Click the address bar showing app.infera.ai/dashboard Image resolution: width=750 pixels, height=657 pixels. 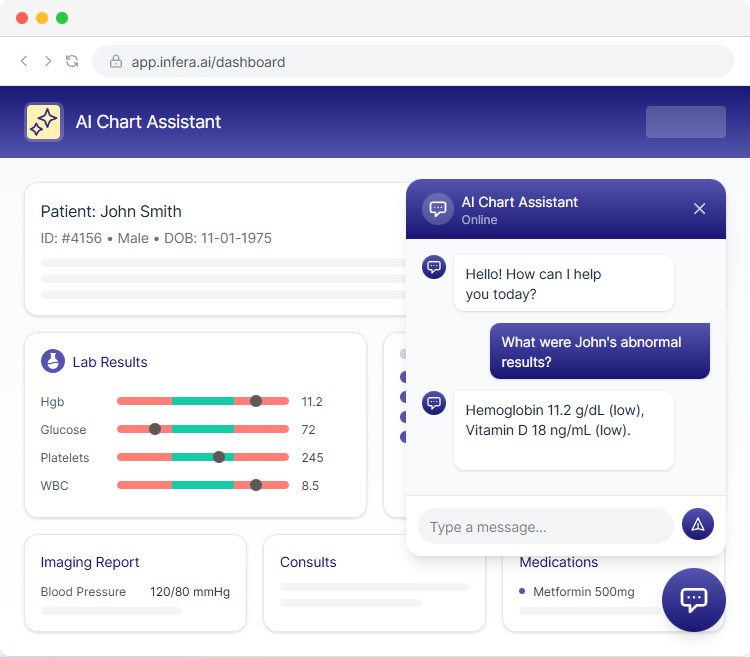pos(412,62)
